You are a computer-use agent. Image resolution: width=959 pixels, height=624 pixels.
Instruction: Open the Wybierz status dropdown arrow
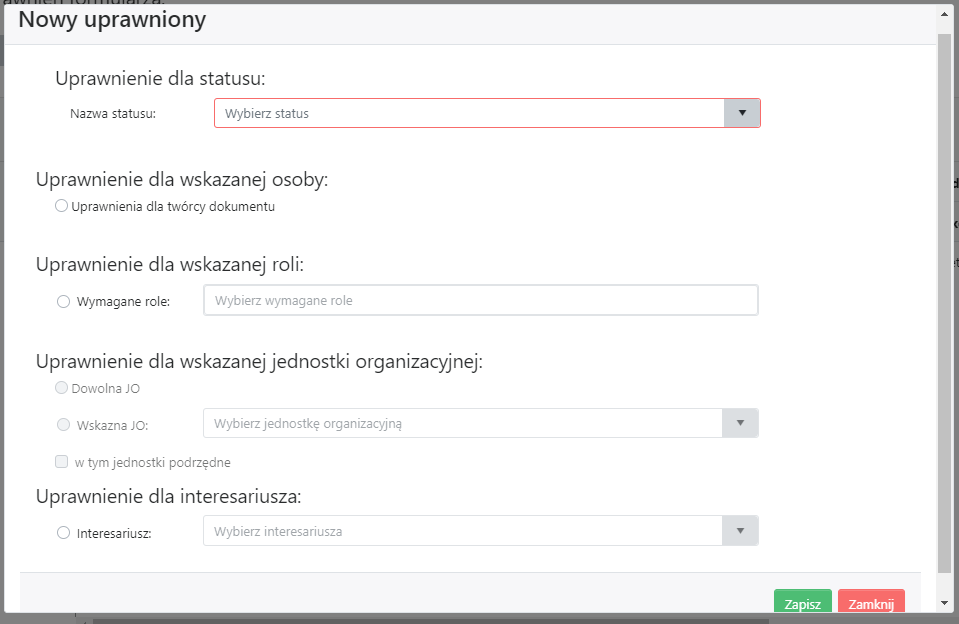742,113
